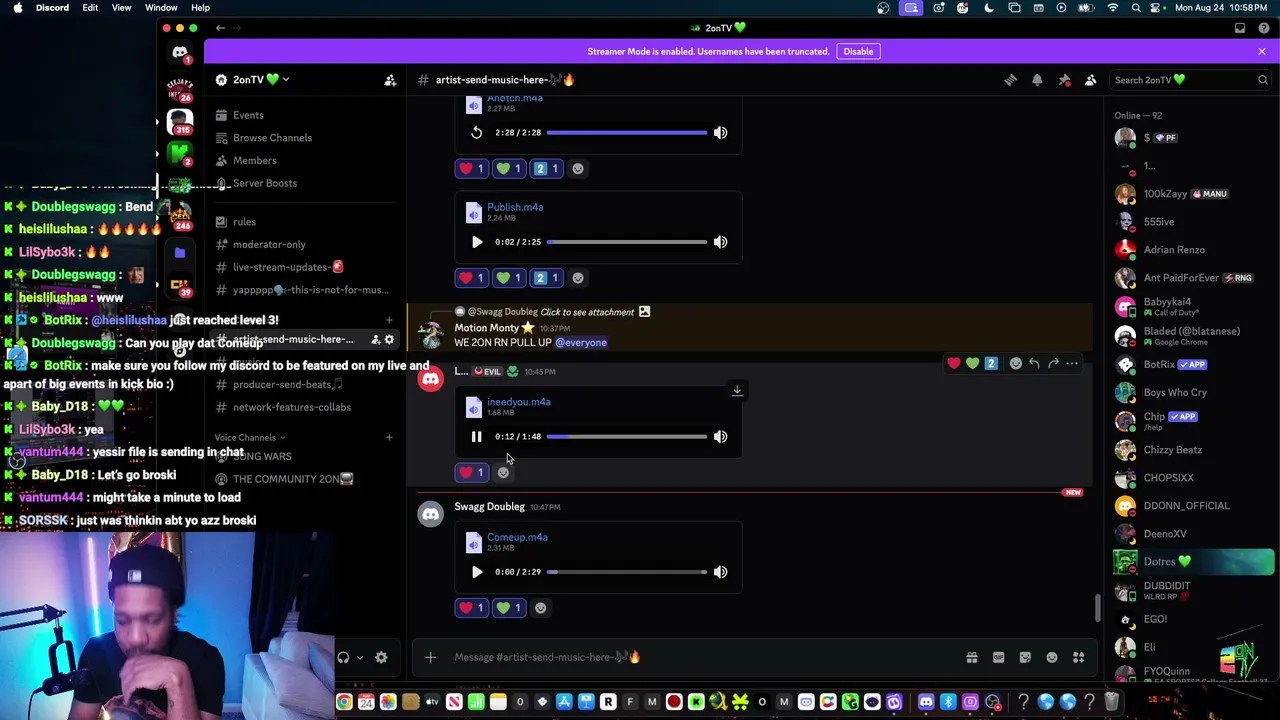Toggle the member list icon
This screenshot has height=720, width=1280.
1091,80
